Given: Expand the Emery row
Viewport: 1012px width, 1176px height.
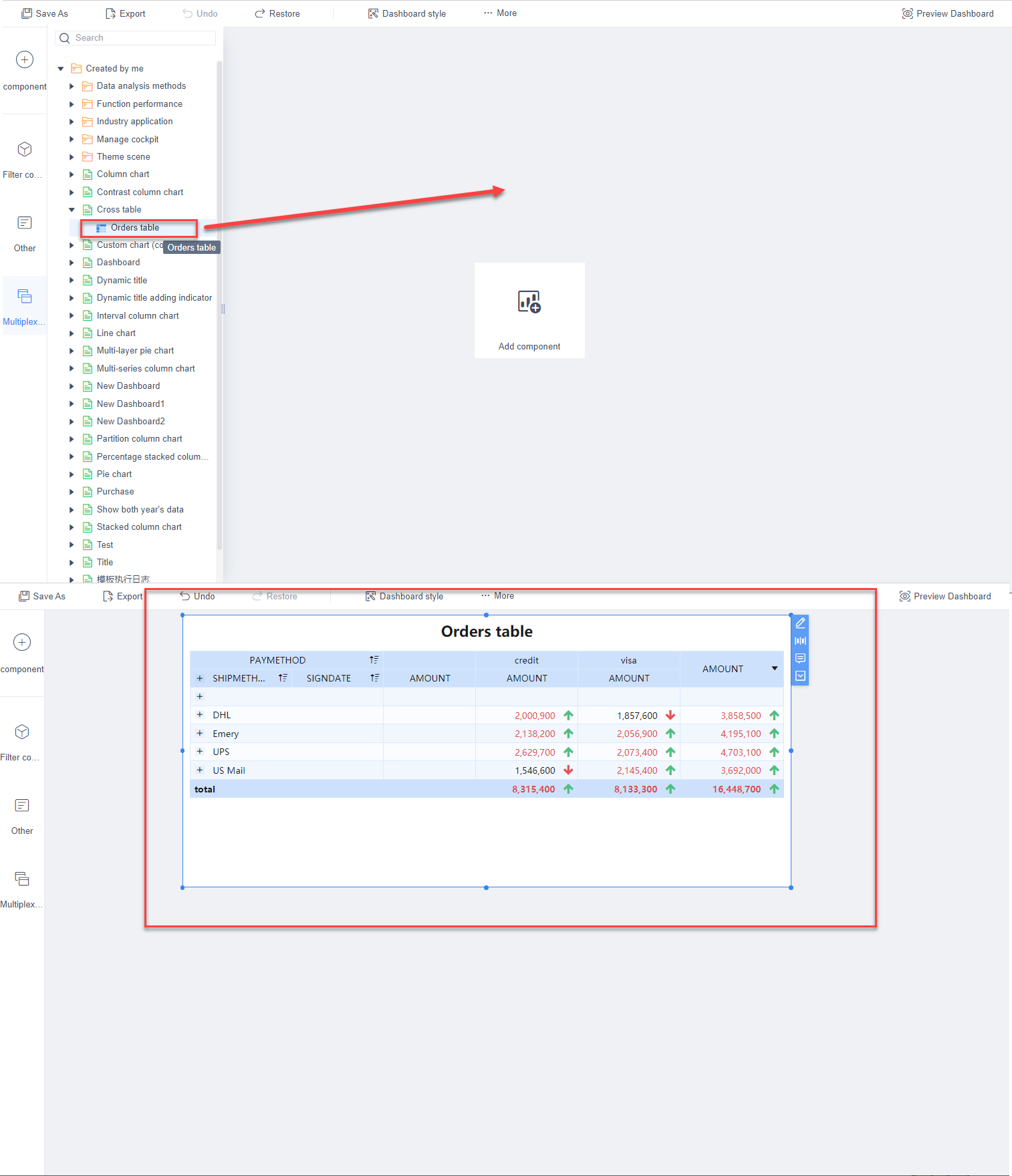Looking at the screenshot, I should pos(199,733).
